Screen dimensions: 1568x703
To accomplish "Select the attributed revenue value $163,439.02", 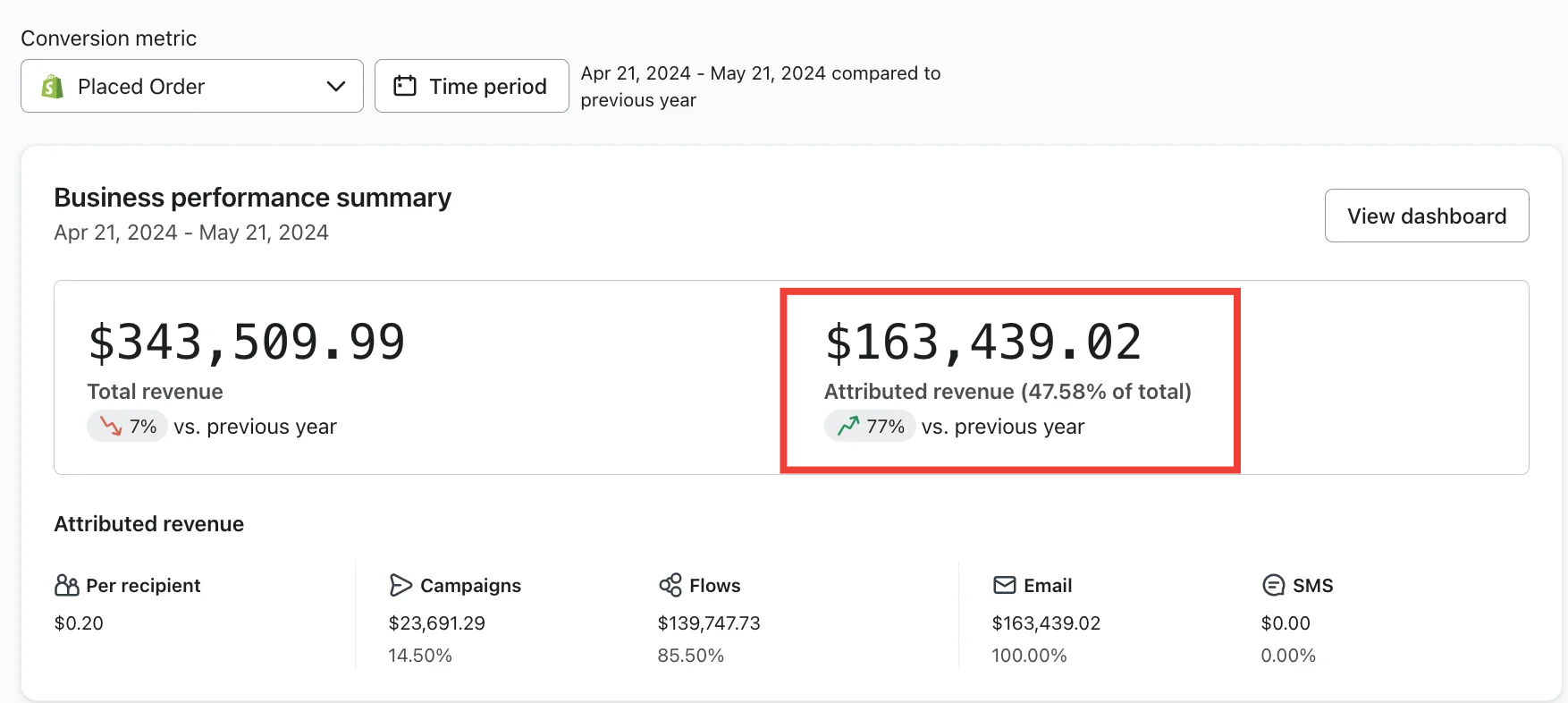I will (983, 343).
